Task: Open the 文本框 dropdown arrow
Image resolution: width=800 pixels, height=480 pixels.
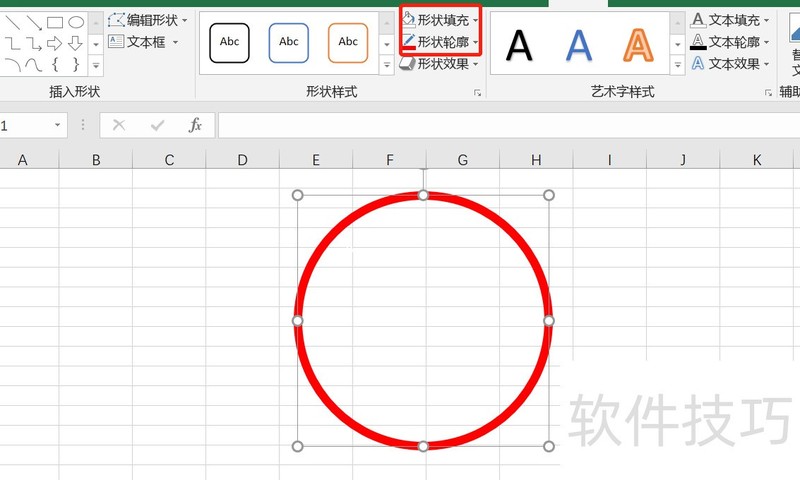Action: click(175, 42)
